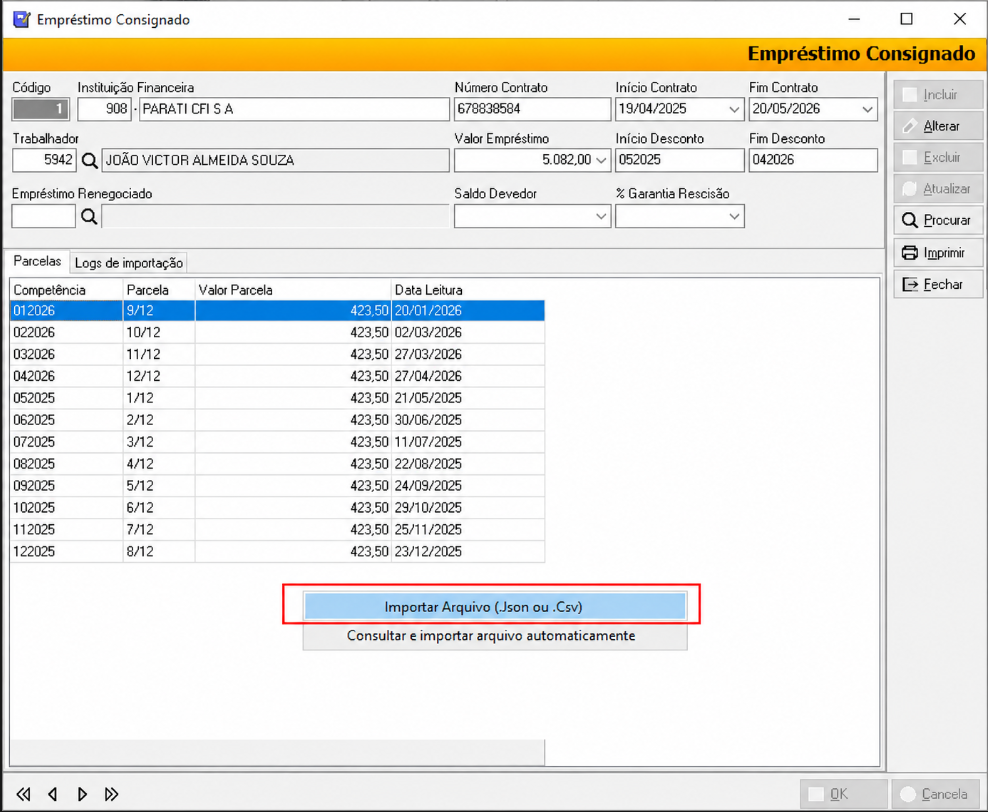This screenshot has height=812, width=988.
Task: Click the date 22/08/2025 cell
Action: click(468, 464)
